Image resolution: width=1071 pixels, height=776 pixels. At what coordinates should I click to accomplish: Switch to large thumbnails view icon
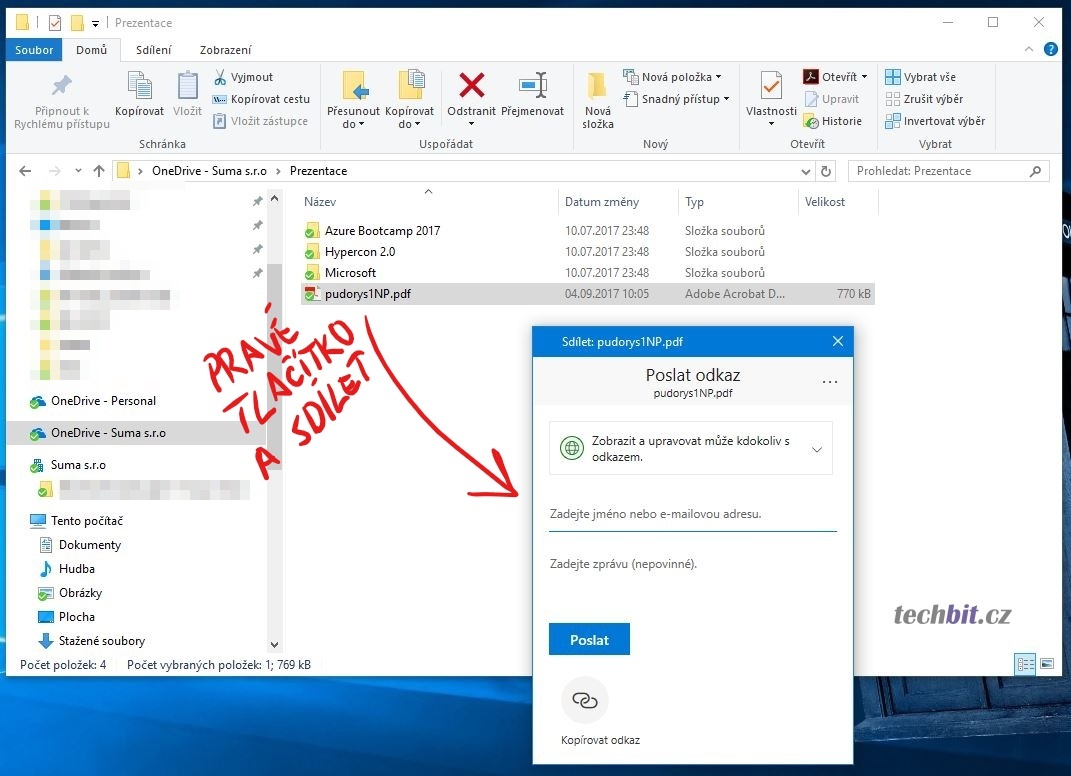pyautogui.click(x=1047, y=664)
